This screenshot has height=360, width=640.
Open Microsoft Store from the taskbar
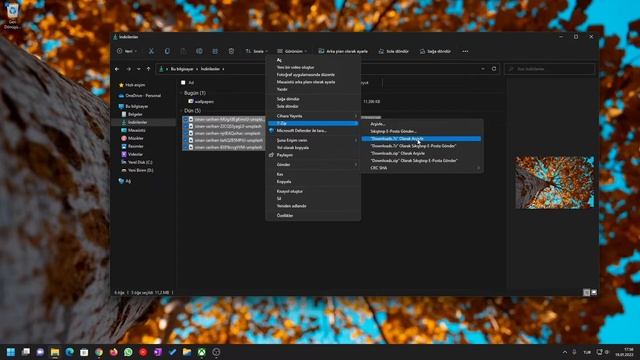point(84,352)
